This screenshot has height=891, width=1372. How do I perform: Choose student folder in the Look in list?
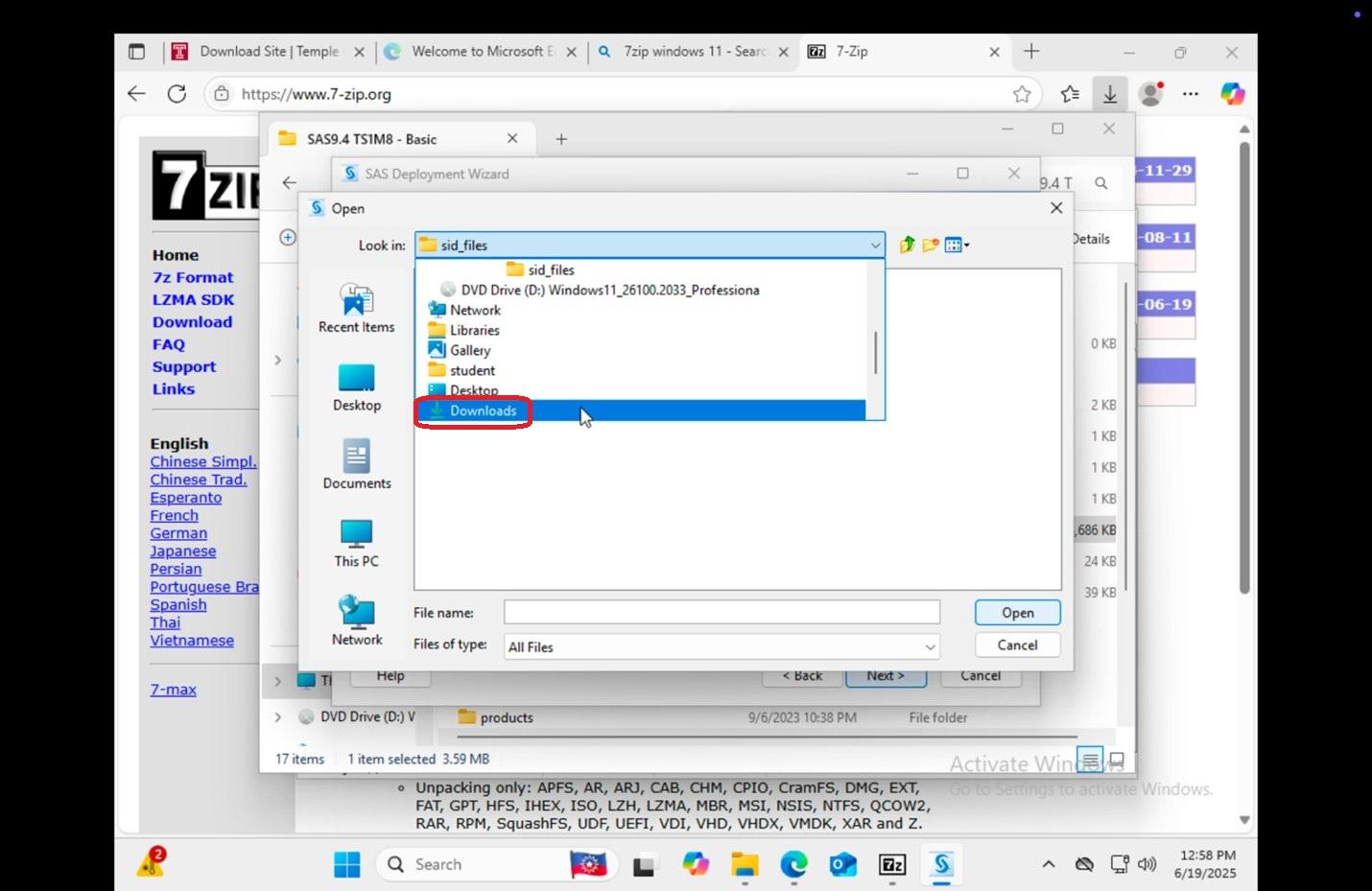[641, 370]
